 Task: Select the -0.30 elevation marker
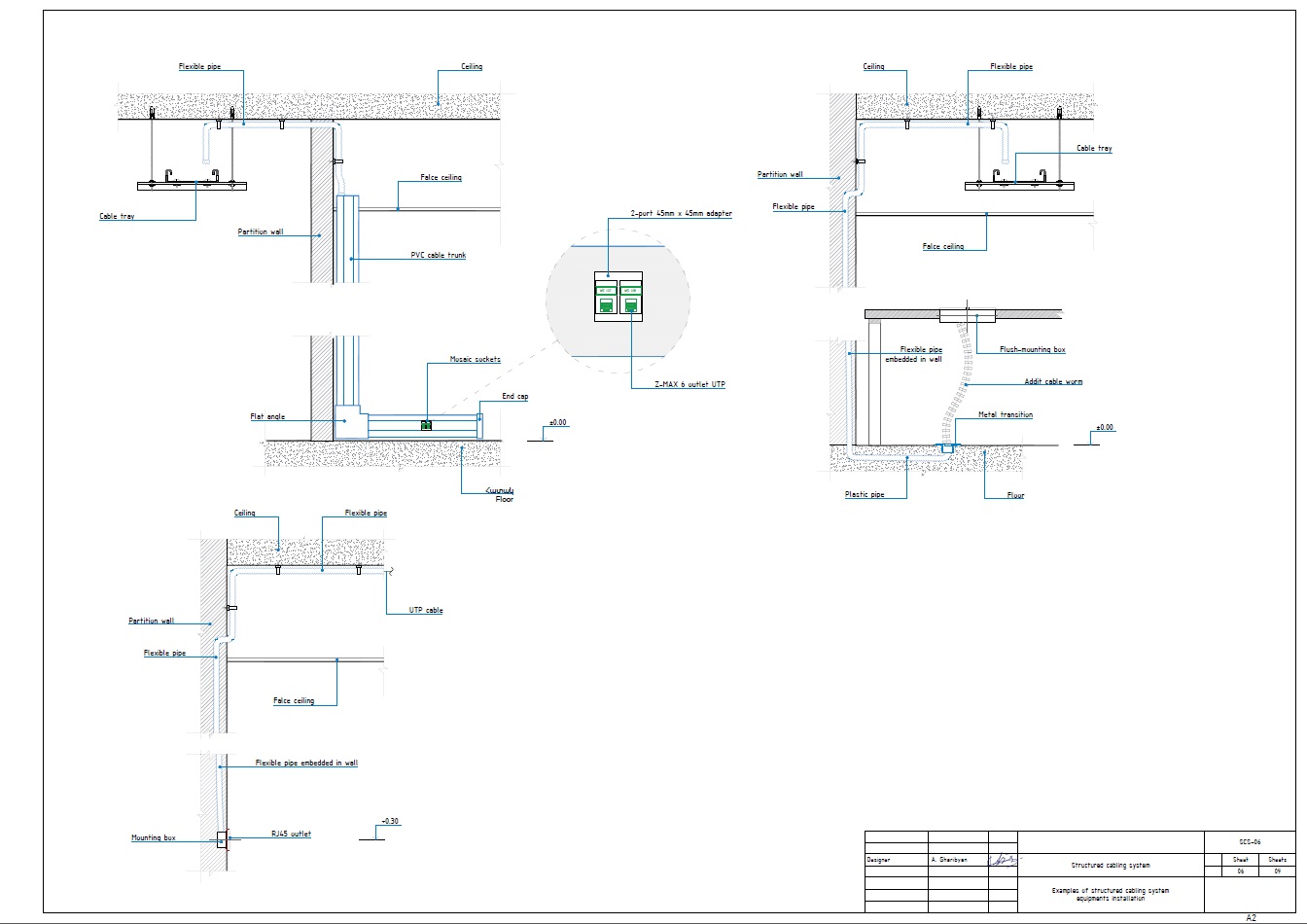pyautogui.click(x=390, y=822)
